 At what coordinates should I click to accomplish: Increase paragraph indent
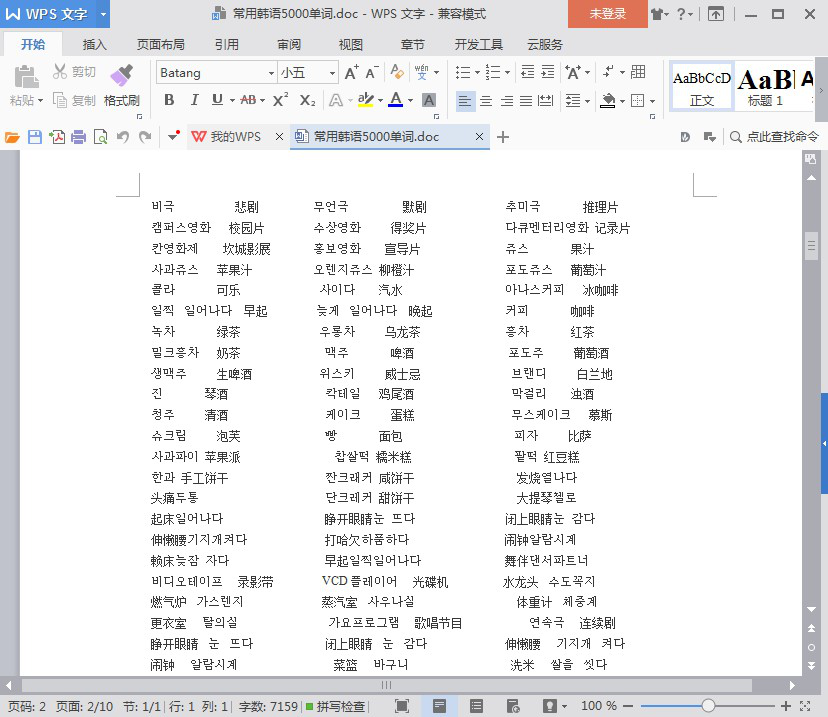coord(548,72)
